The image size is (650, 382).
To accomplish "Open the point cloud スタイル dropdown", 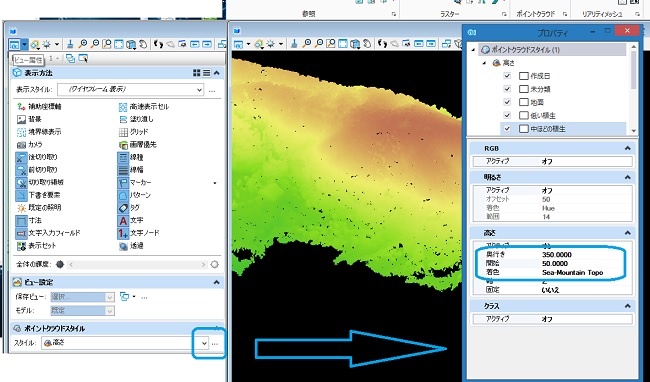I will point(204,343).
